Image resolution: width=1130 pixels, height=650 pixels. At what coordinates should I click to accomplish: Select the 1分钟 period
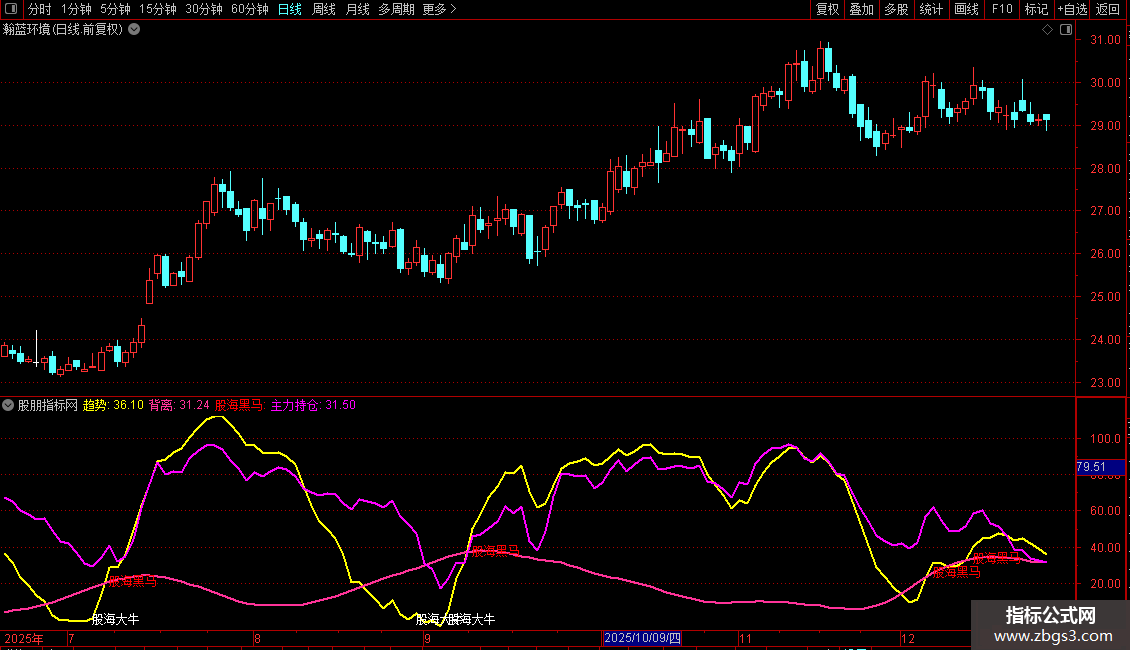[76, 9]
